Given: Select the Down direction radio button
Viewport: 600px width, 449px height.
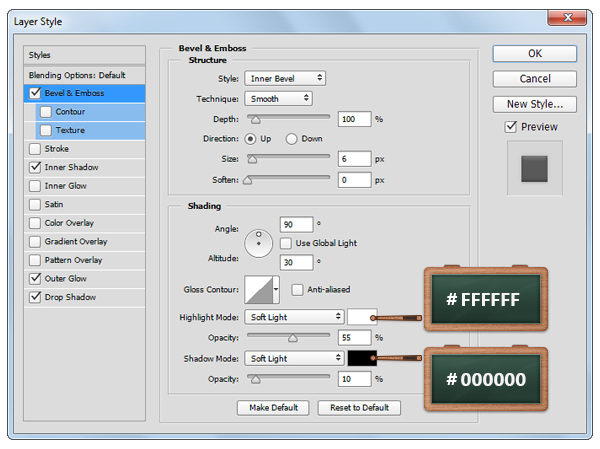Looking at the screenshot, I should point(292,139).
